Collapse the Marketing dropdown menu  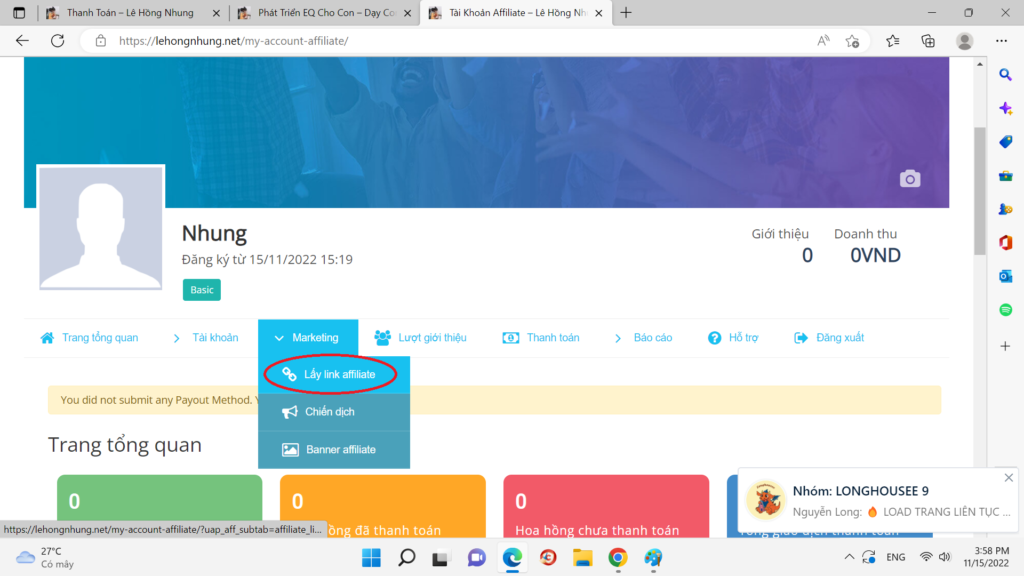[x=308, y=338]
